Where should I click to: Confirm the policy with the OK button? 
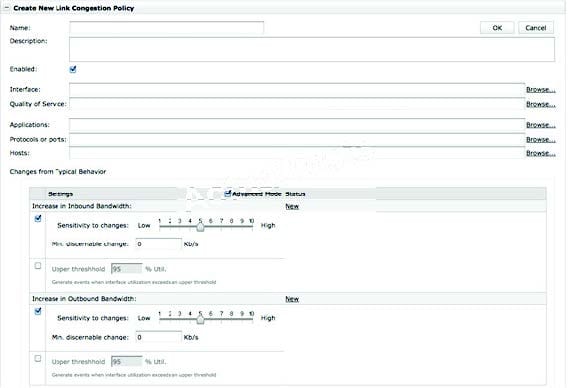click(x=497, y=28)
